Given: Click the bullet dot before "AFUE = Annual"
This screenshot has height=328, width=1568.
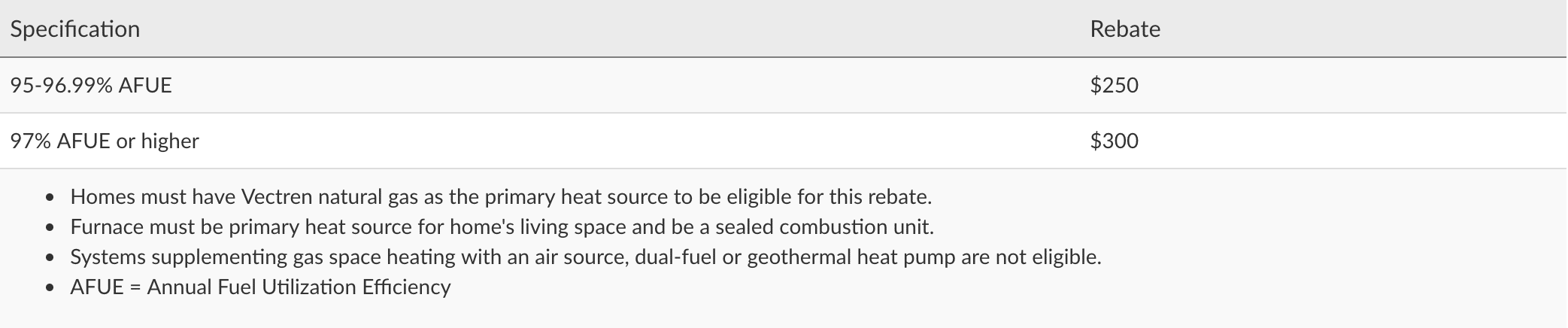Looking at the screenshot, I should 50,288.
